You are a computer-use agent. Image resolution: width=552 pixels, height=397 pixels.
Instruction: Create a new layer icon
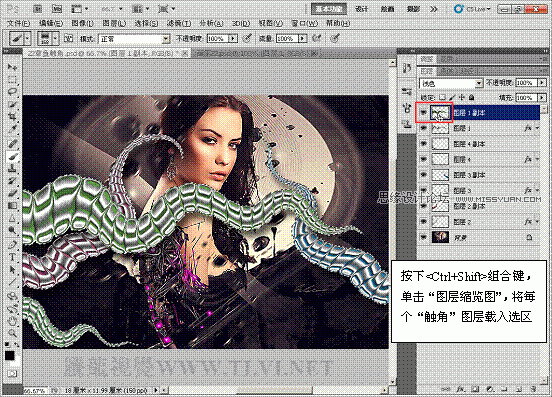520,389
